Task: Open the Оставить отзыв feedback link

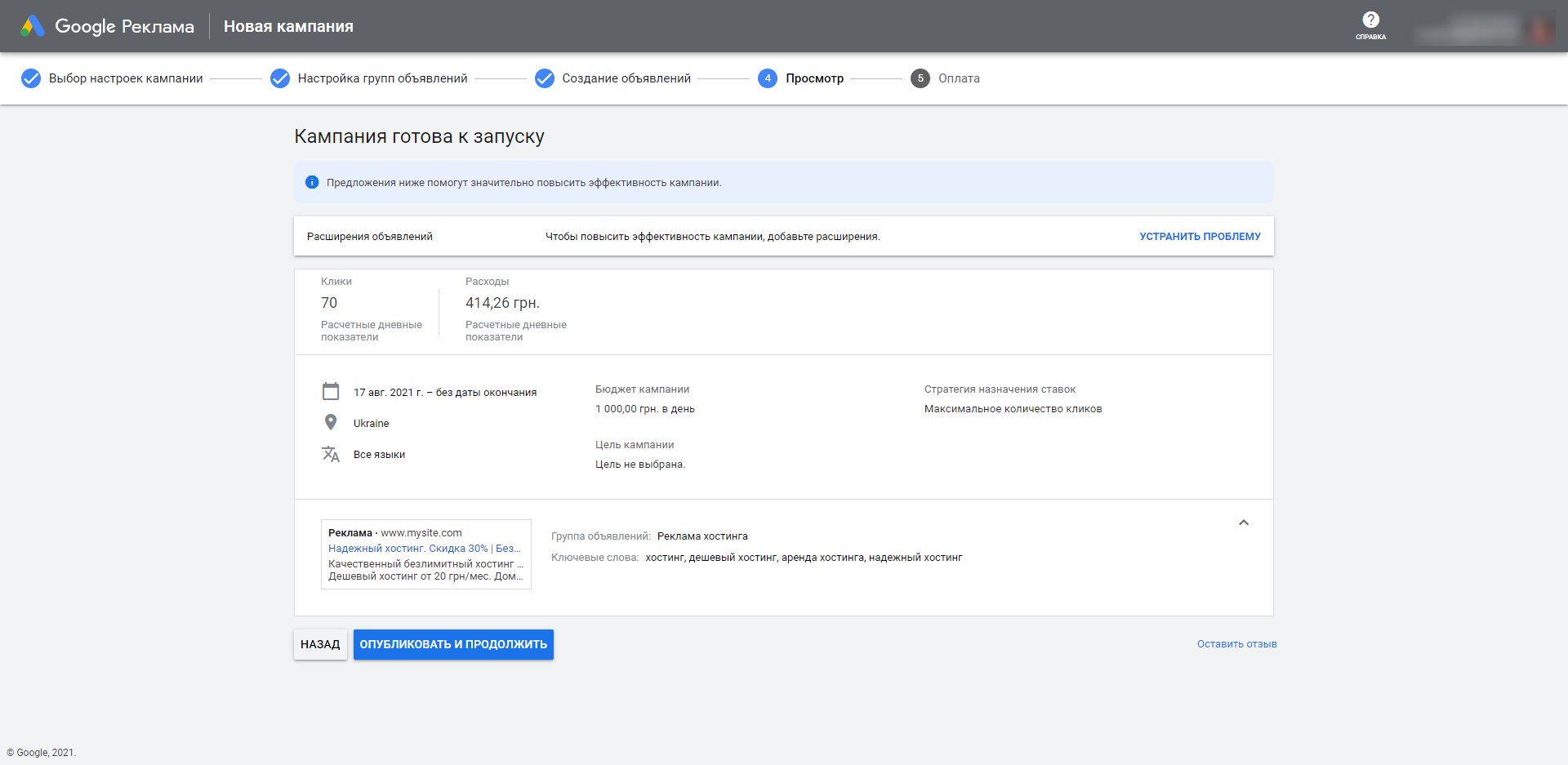Action: tap(1236, 644)
